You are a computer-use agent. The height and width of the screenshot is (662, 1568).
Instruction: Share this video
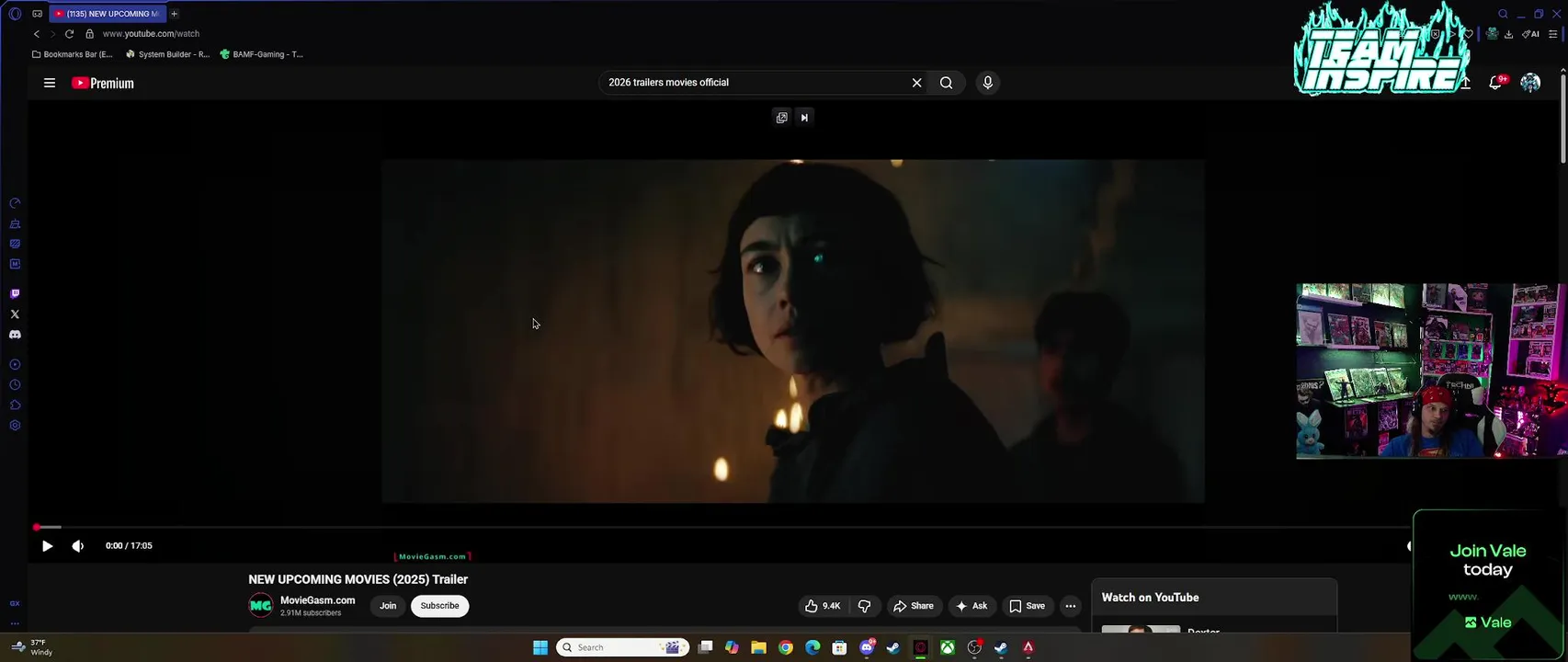[x=914, y=606]
